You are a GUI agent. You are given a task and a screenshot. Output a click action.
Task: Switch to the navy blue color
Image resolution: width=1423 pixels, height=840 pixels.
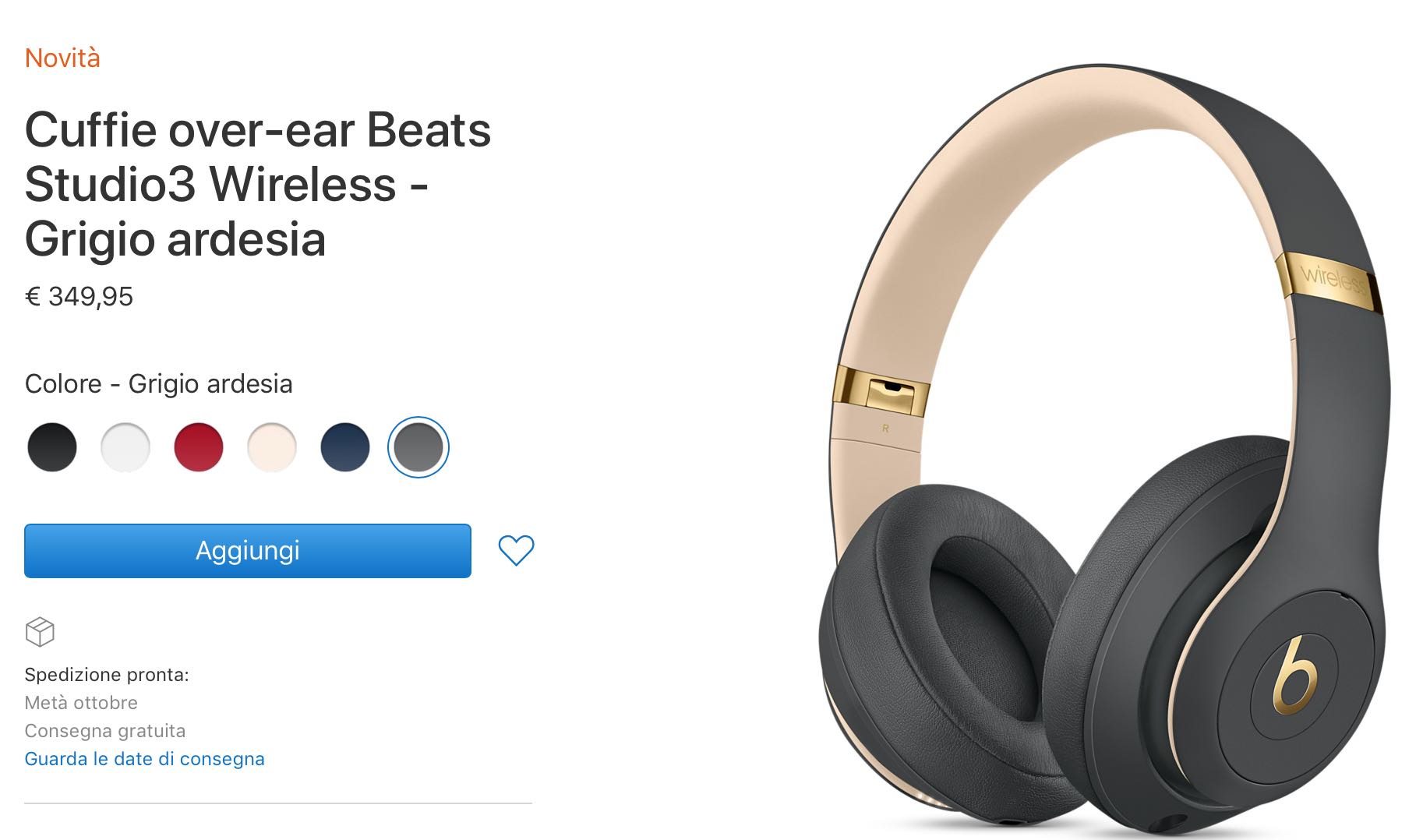pyautogui.click(x=345, y=447)
